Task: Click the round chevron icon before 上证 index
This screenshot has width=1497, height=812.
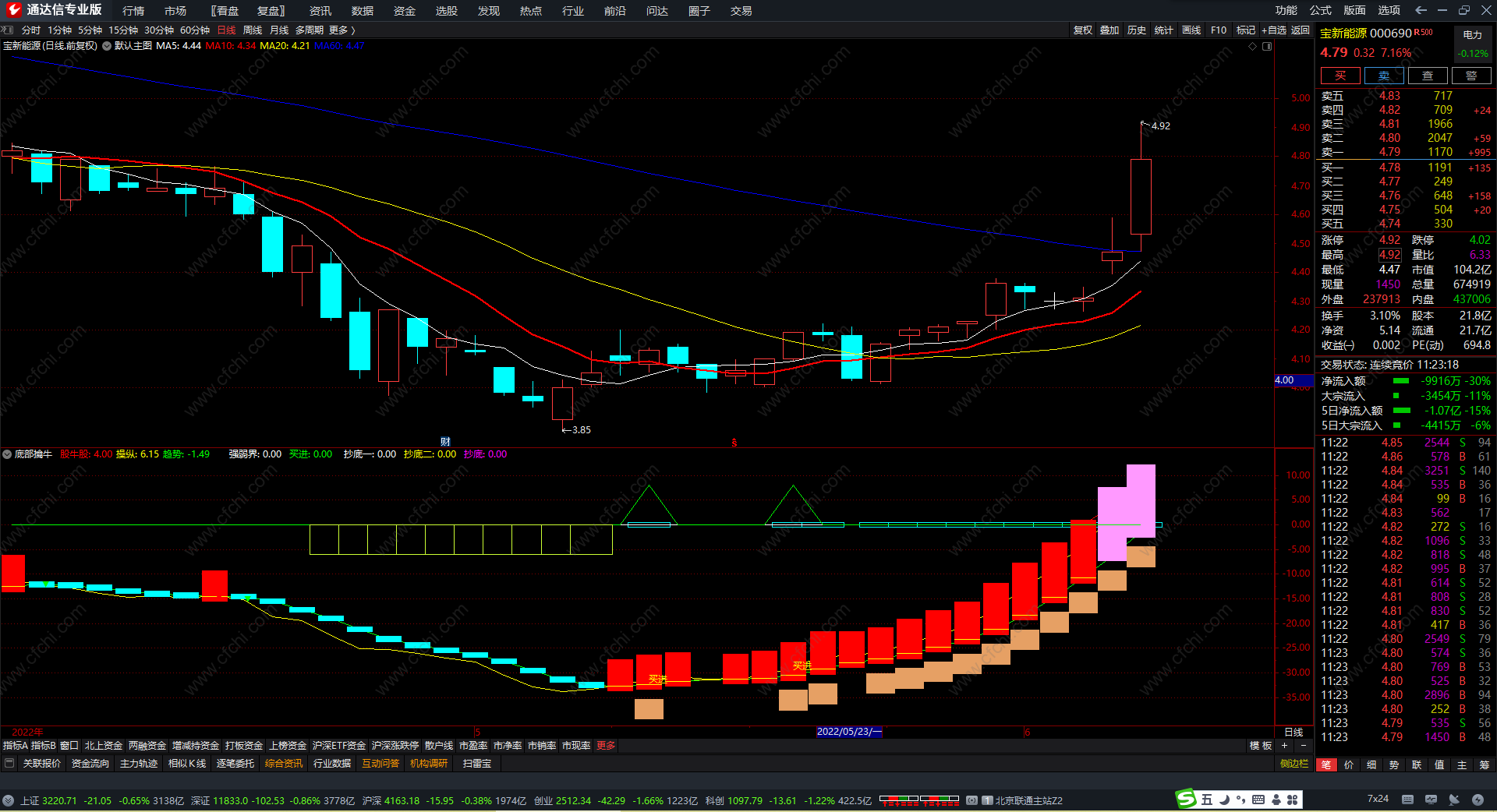Action: point(8,800)
